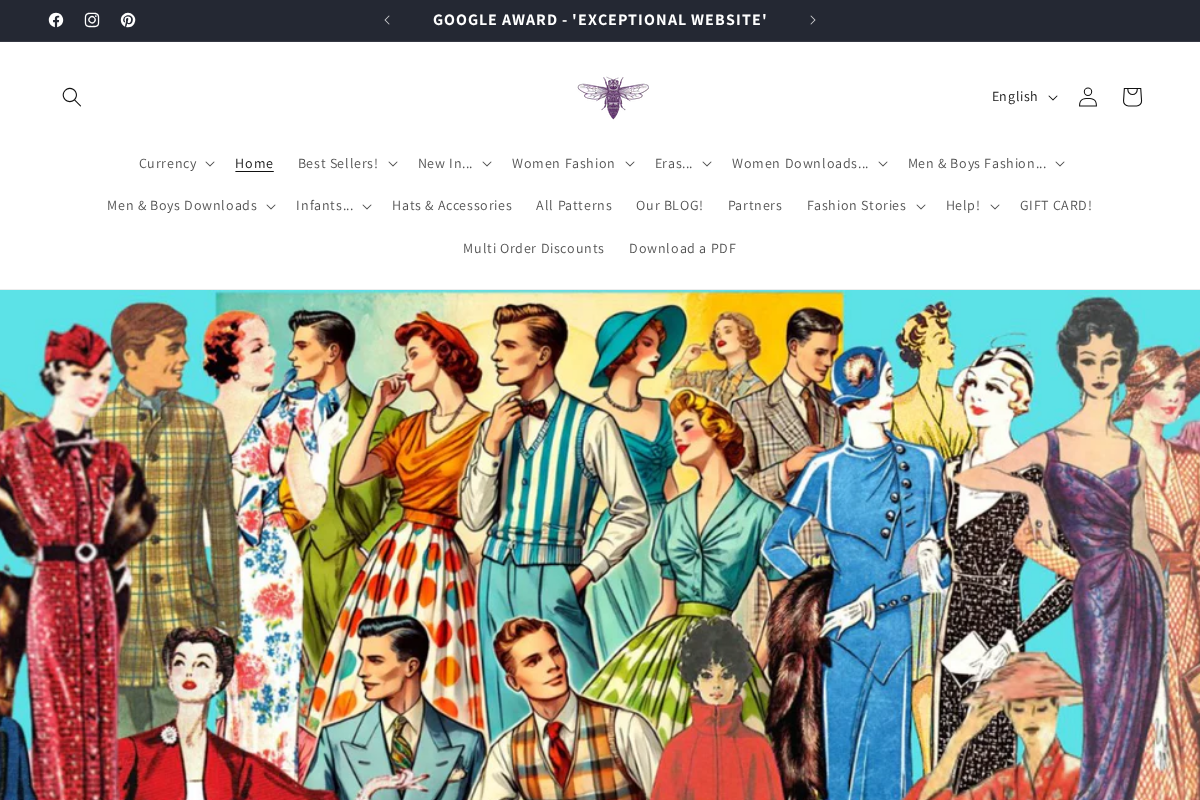Open Multi Order Discounts

pos(533,248)
